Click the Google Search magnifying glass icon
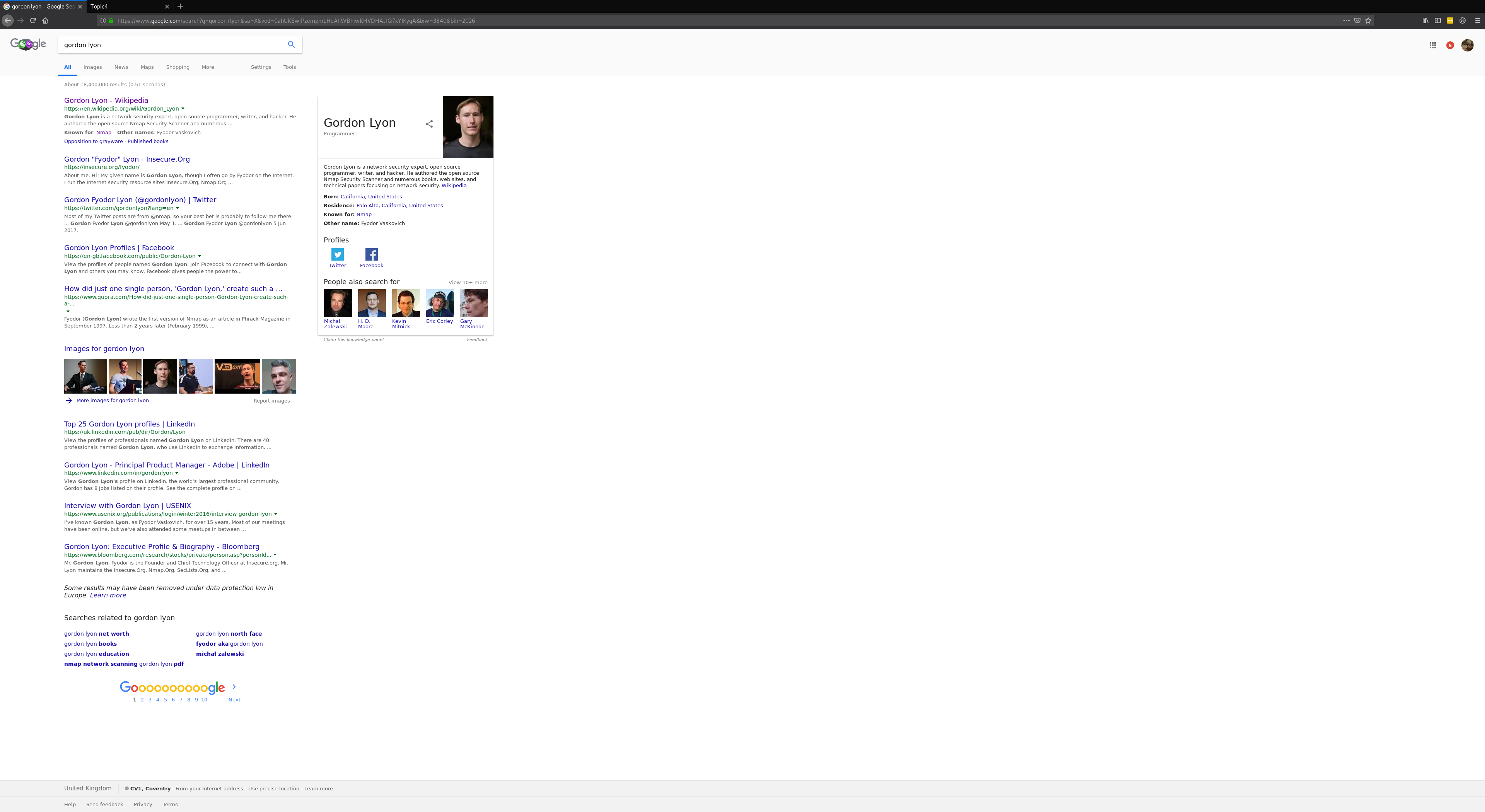The width and height of the screenshot is (1485, 812). [290, 45]
